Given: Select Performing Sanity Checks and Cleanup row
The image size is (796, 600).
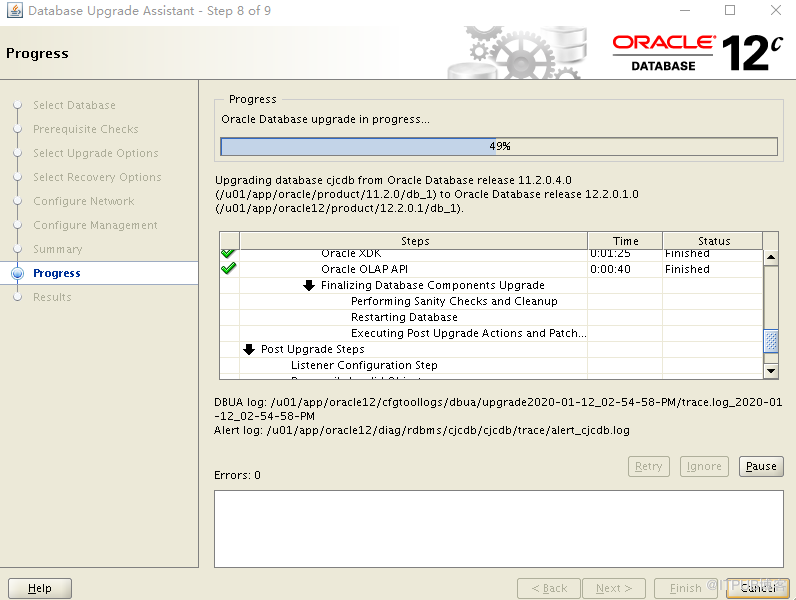Looking at the screenshot, I should [x=491, y=301].
